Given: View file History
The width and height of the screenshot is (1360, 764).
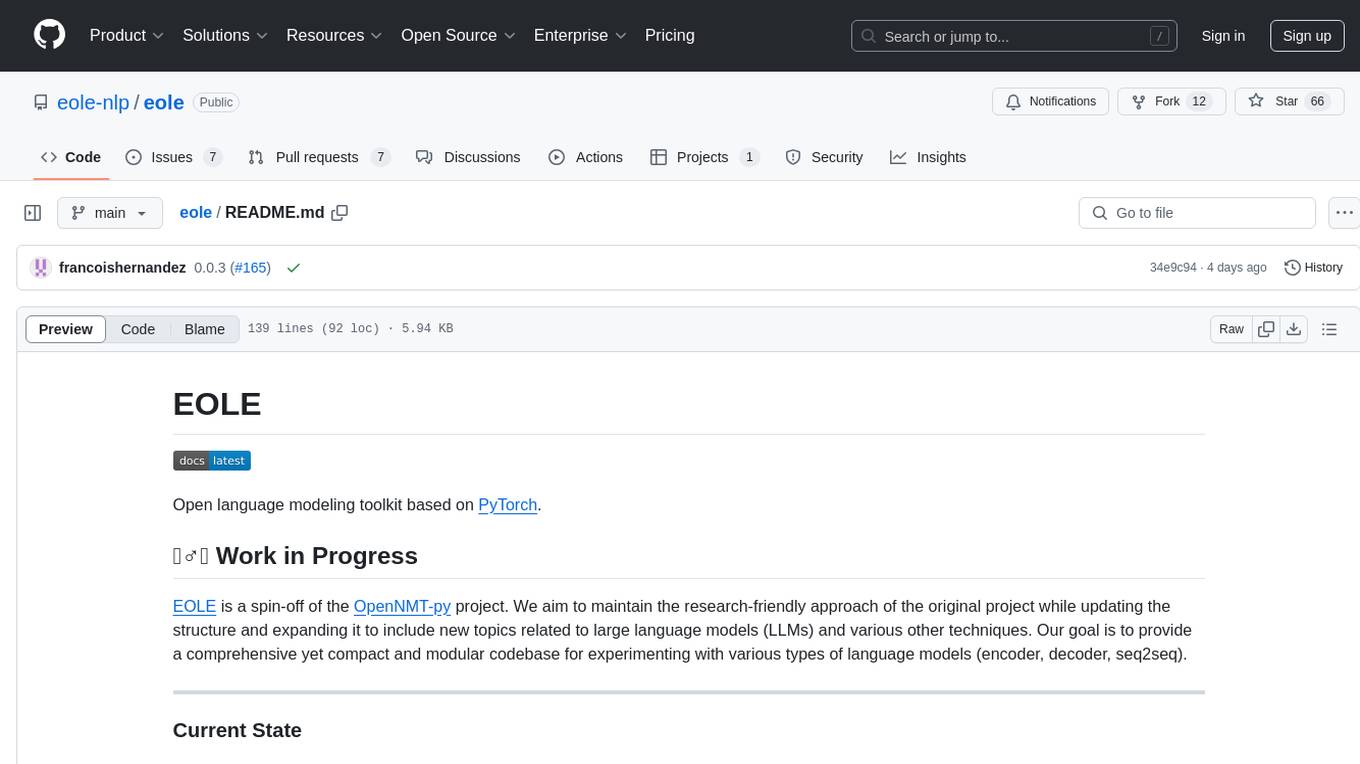Looking at the screenshot, I should (1313, 268).
